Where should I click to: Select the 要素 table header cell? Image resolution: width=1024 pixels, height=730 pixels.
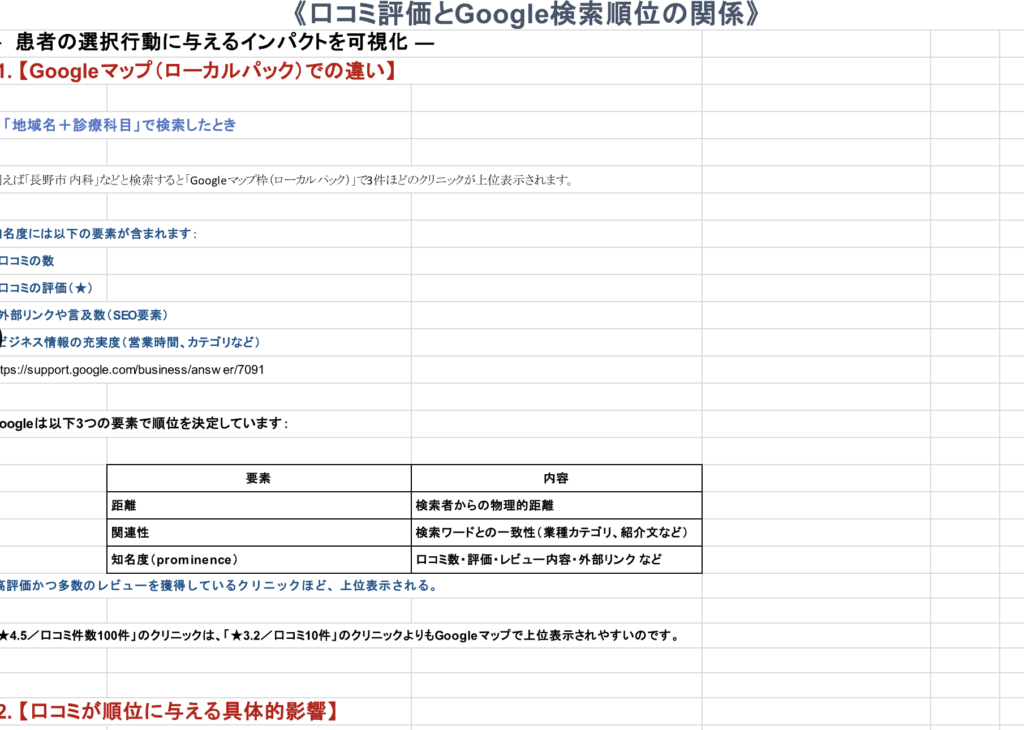(x=258, y=478)
